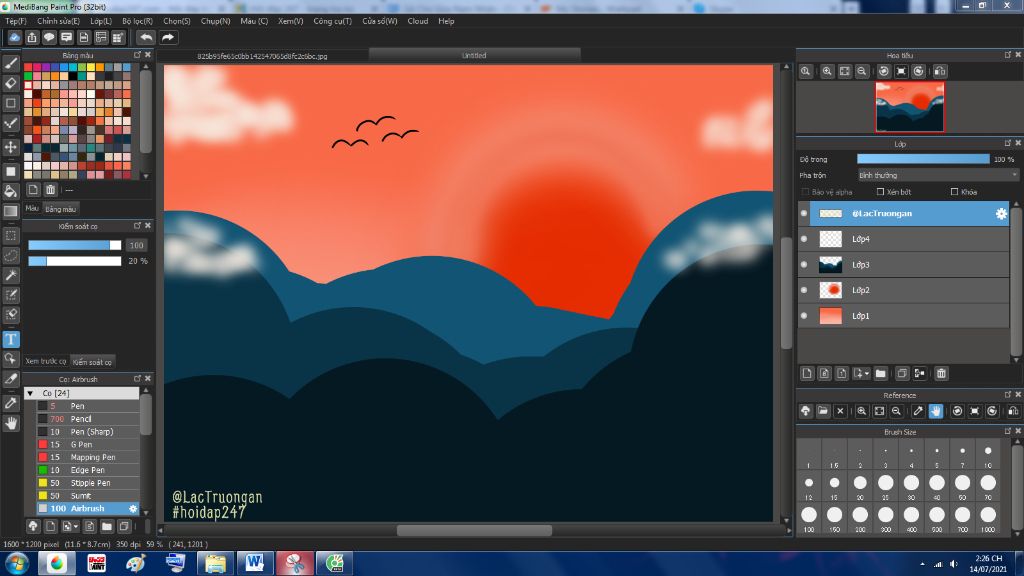The width and height of the screenshot is (1024, 576).
Task: Select the Mapping Pen brush
Action: (x=88, y=457)
